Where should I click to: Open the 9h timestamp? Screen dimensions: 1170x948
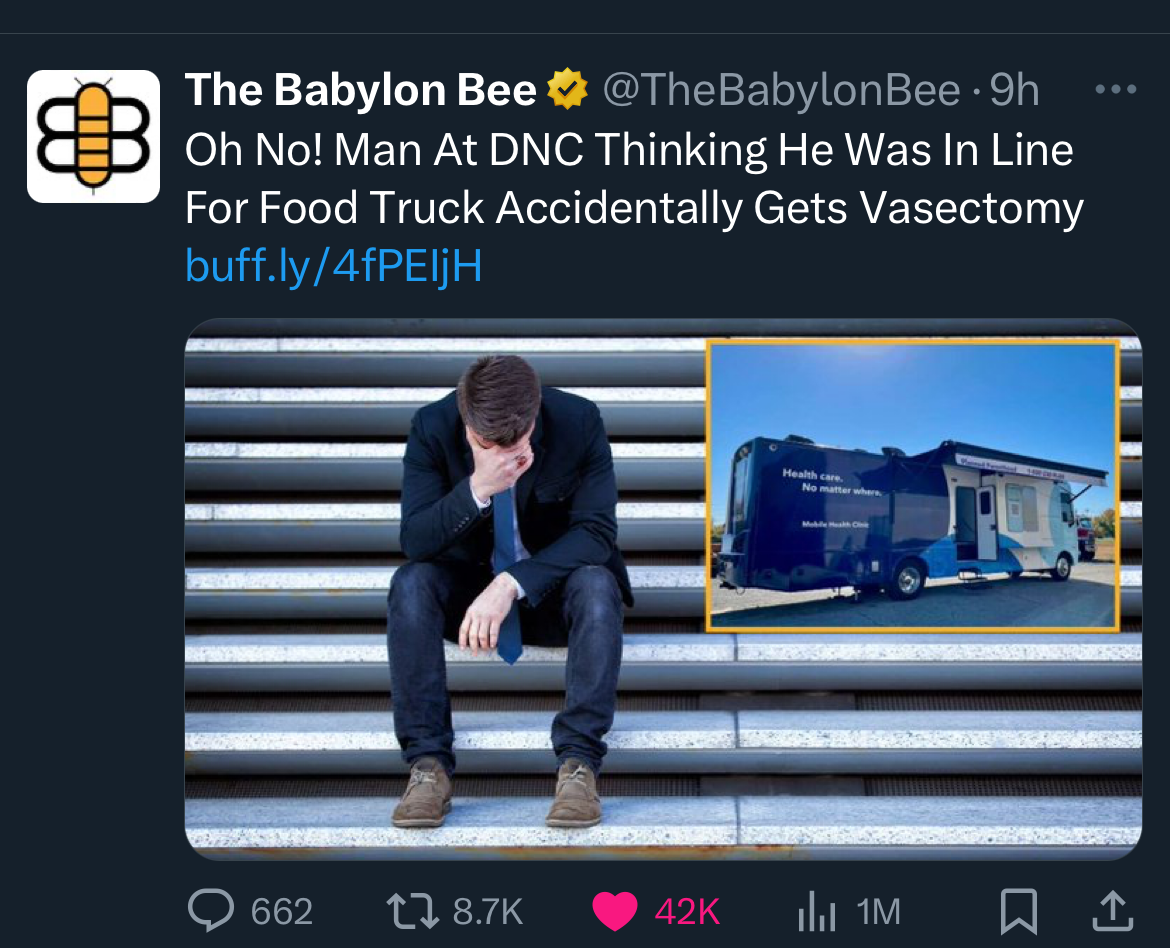pyautogui.click(x=1014, y=90)
